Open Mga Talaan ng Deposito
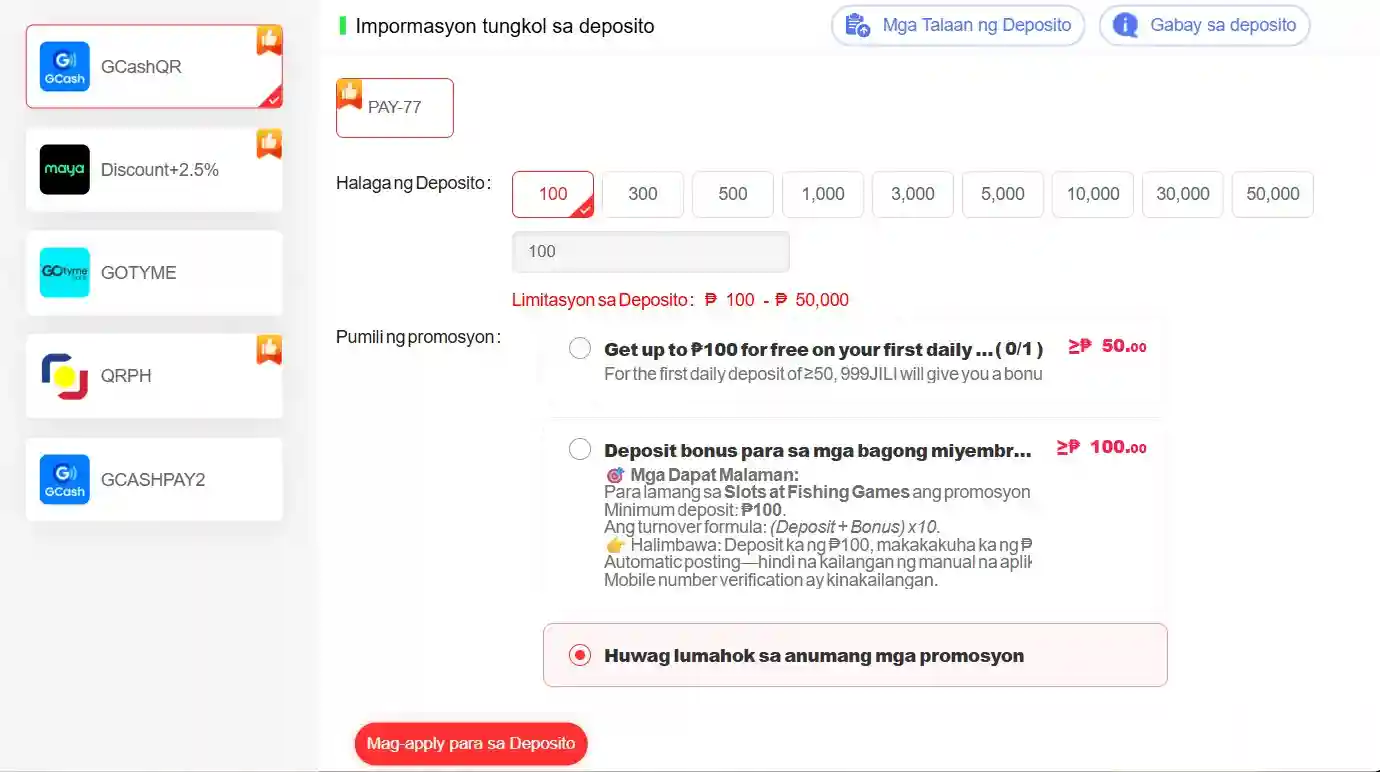 coord(957,25)
